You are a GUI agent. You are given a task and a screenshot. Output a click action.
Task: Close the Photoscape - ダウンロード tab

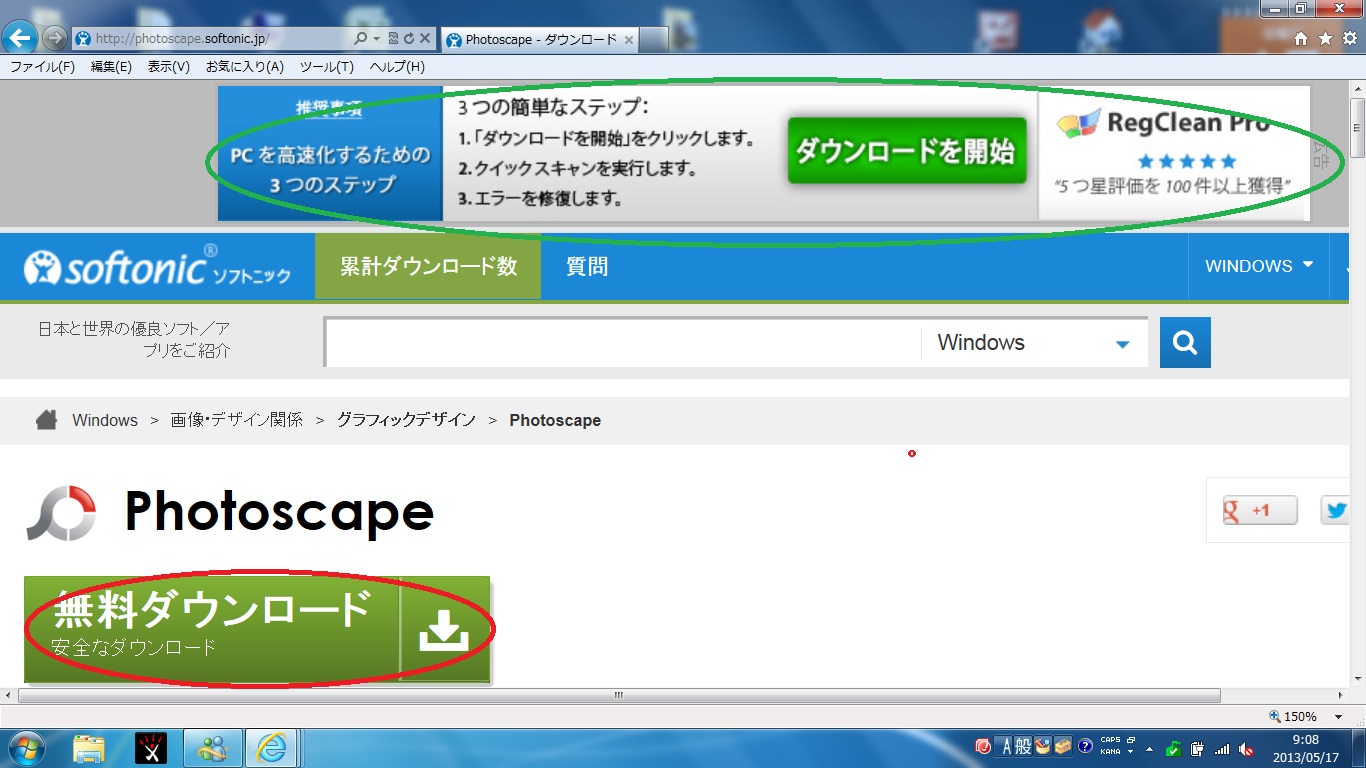[x=628, y=40]
